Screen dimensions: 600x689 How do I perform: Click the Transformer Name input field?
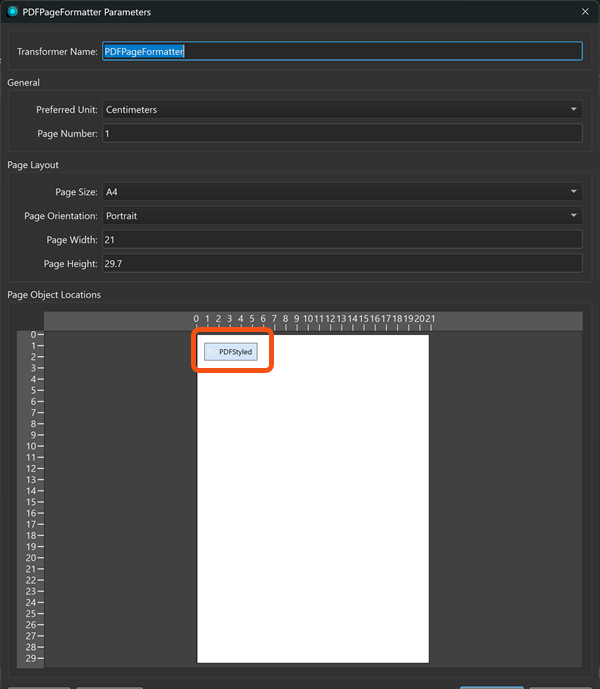[342, 51]
